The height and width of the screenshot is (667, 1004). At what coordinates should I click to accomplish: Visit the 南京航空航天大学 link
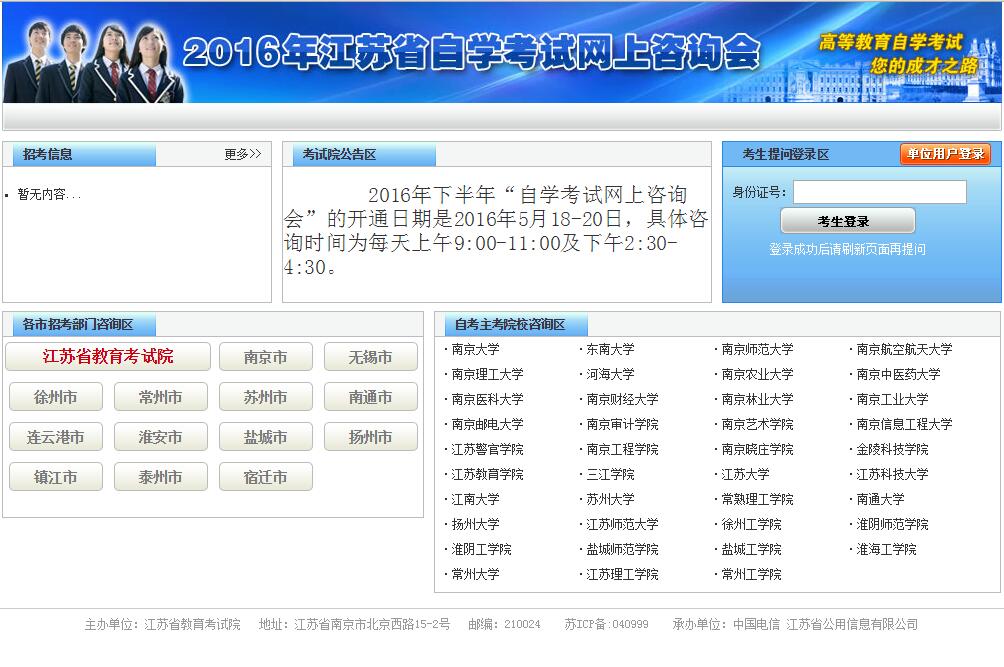click(x=904, y=349)
